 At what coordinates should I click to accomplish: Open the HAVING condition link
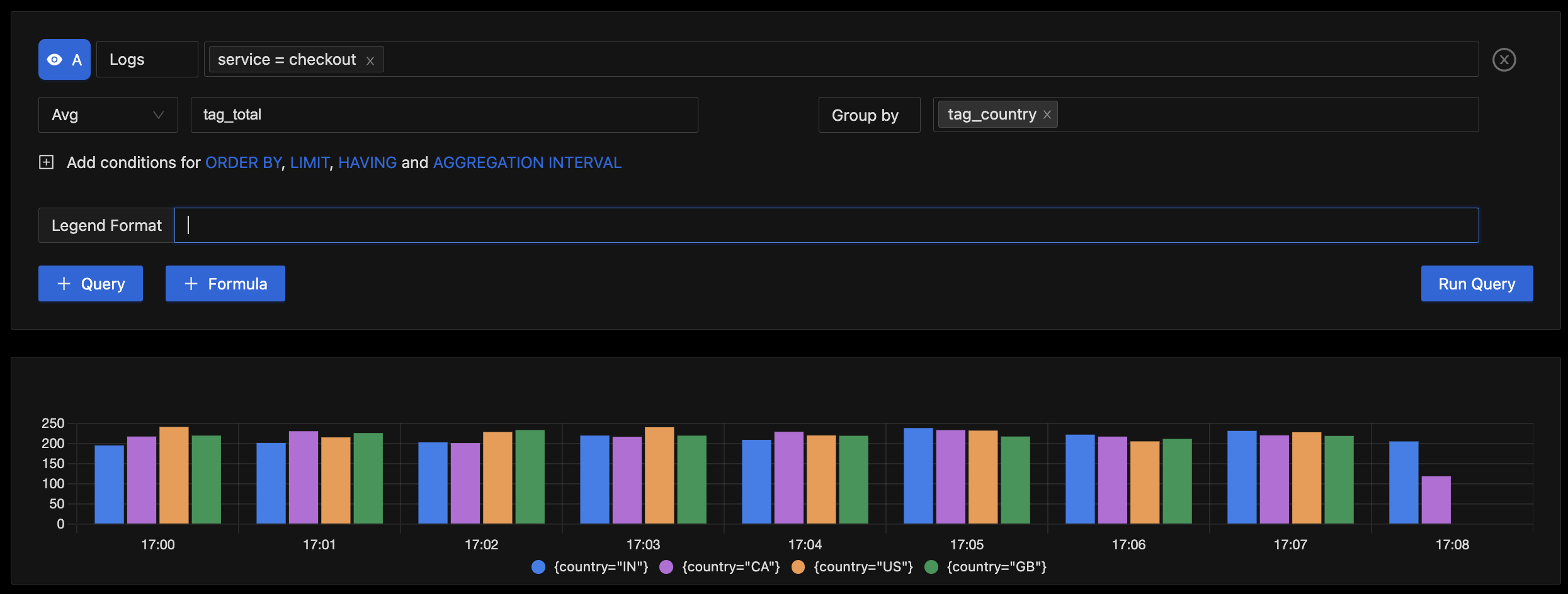pos(368,163)
